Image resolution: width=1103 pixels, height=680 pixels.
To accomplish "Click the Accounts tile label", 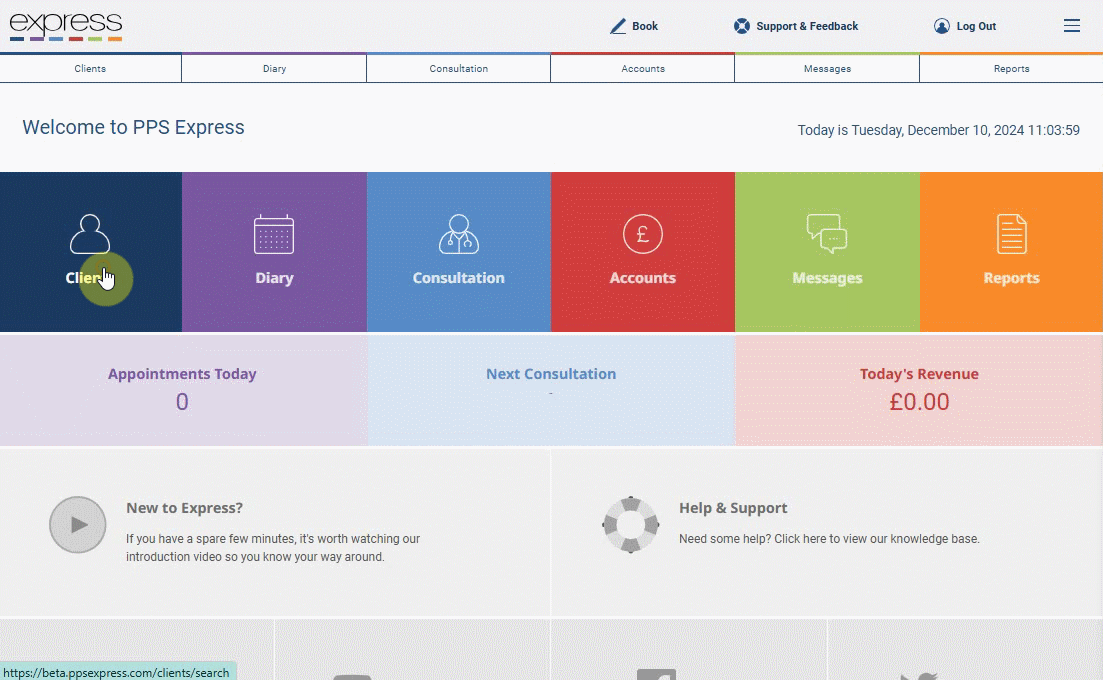I will [643, 278].
